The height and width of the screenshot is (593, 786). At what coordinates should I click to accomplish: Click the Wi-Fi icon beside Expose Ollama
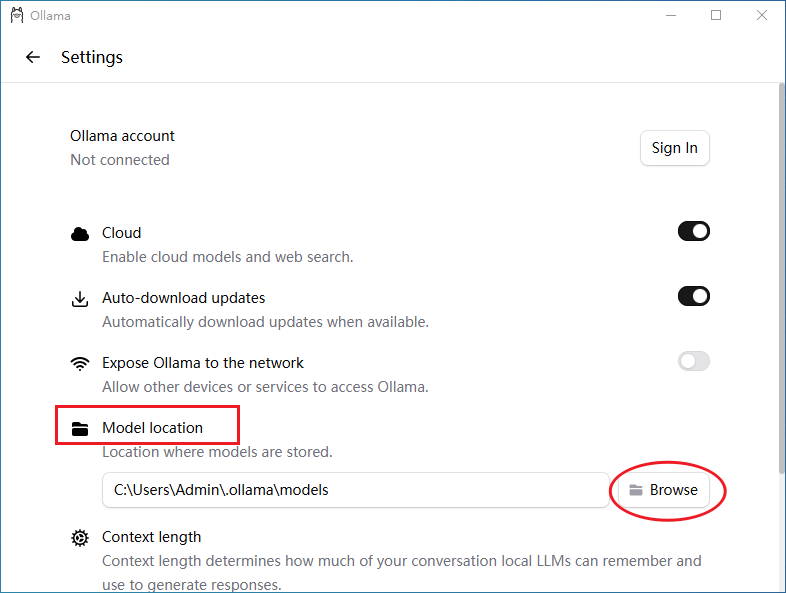[x=80, y=363]
